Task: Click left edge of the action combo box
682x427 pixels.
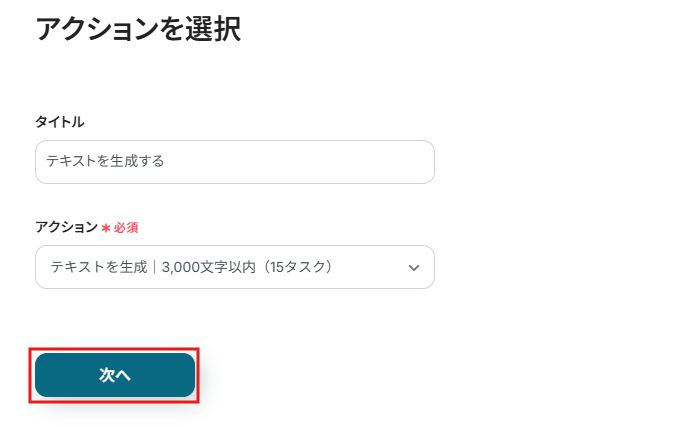Action: click(x=42, y=267)
